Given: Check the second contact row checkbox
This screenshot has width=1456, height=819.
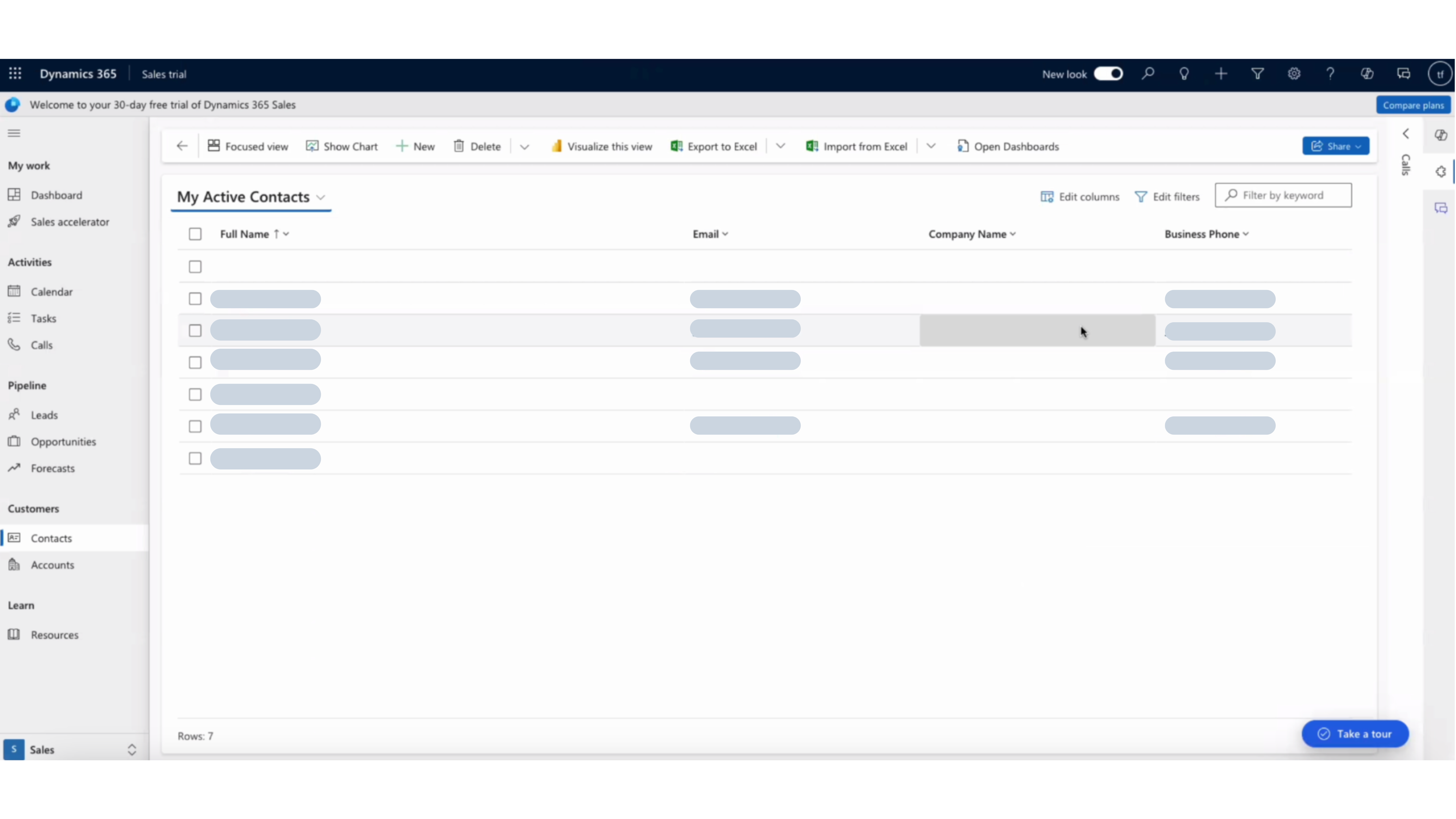Looking at the screenshot, I should (x=195, y=298).
